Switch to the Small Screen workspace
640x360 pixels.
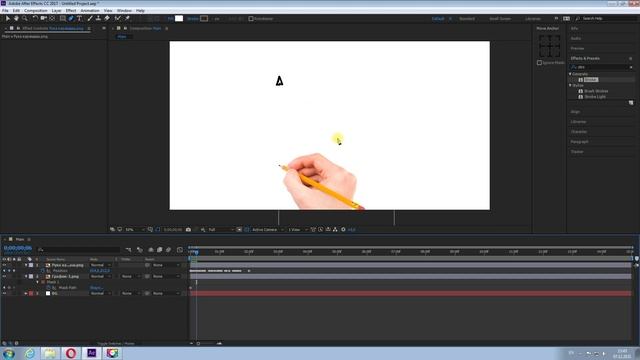(x=500, y=19)
